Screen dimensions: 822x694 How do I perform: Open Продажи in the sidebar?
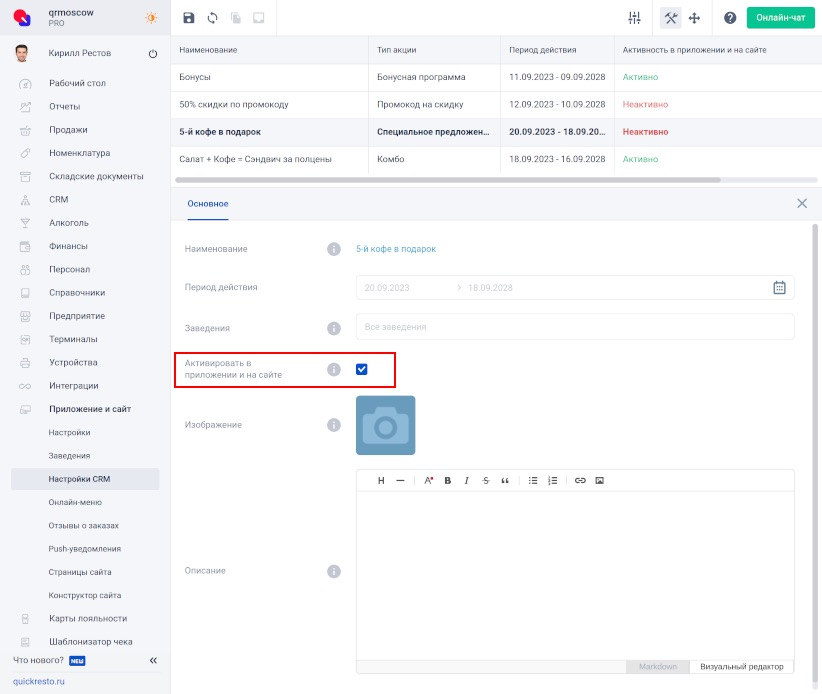[68, 129]
